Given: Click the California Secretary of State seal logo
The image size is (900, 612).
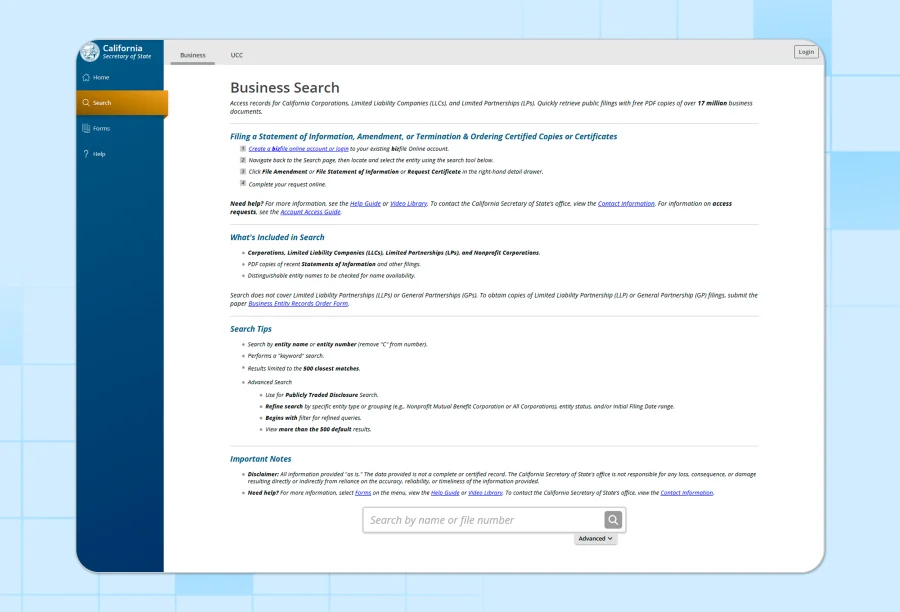Looking at the screenshot, I should 89,52.
